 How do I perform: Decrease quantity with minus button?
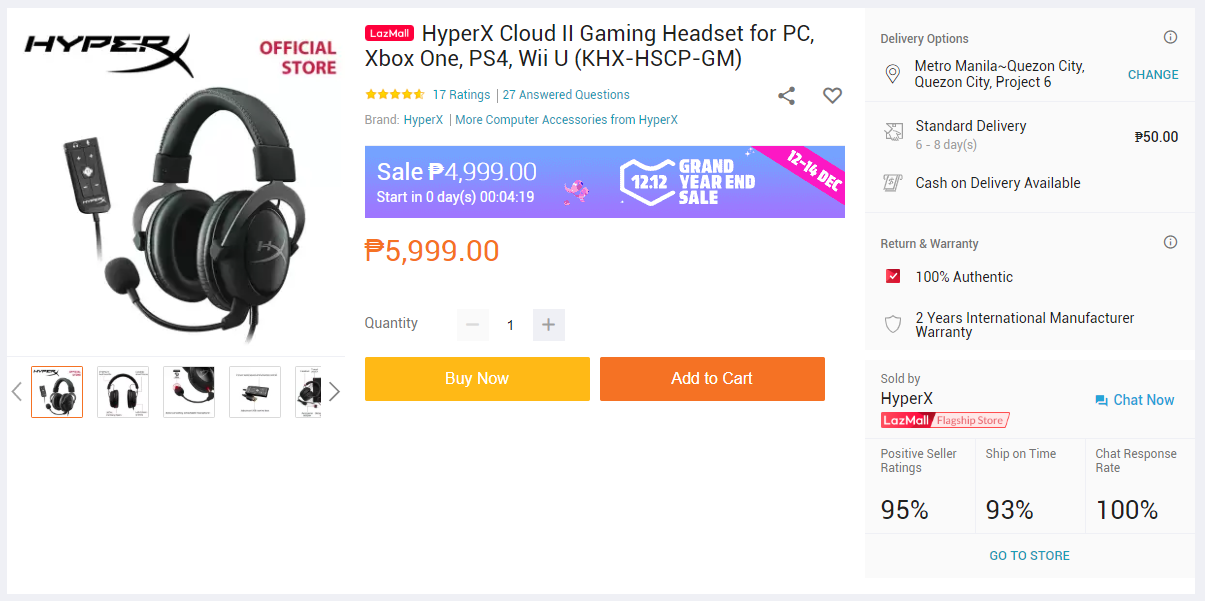point(472,325)
